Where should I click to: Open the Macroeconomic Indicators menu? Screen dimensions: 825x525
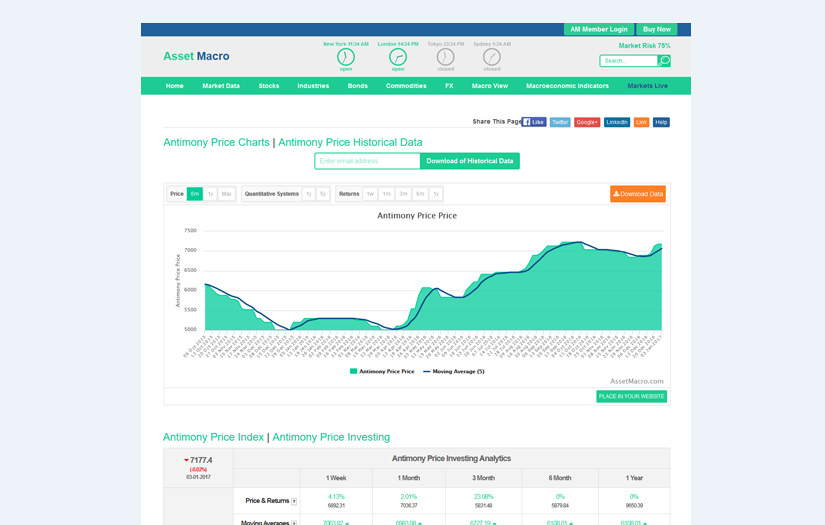(x=567, y=86)
